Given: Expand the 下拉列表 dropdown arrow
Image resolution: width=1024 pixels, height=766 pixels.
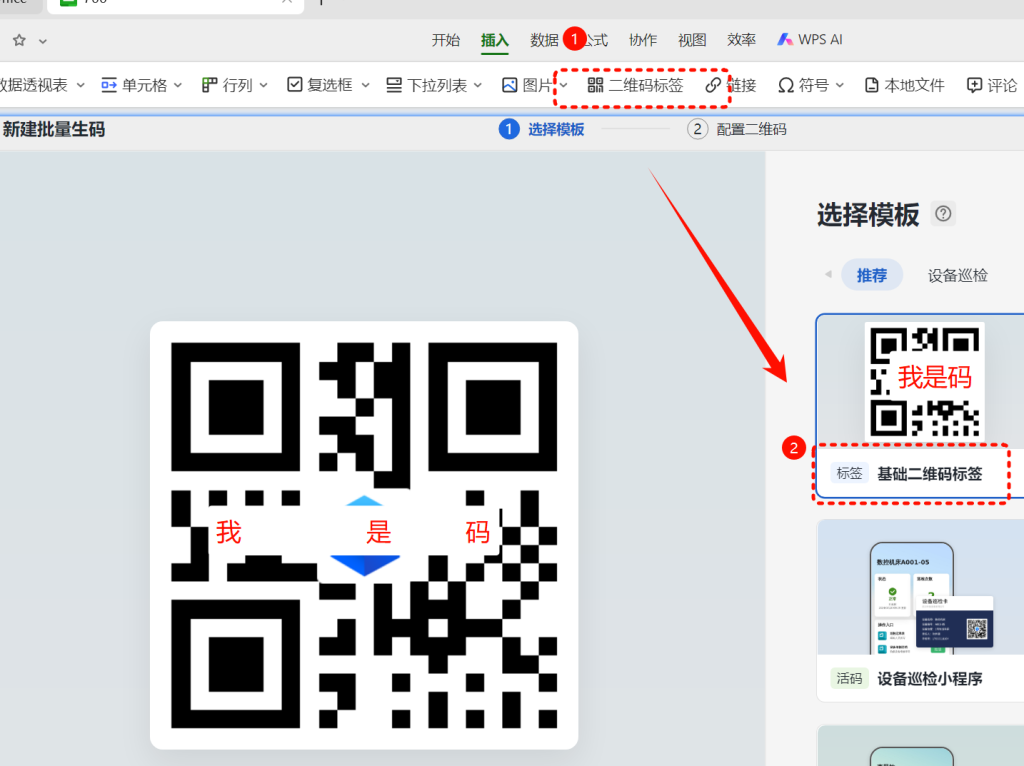Looking at the screenshot, I should [x=477, y=85].
